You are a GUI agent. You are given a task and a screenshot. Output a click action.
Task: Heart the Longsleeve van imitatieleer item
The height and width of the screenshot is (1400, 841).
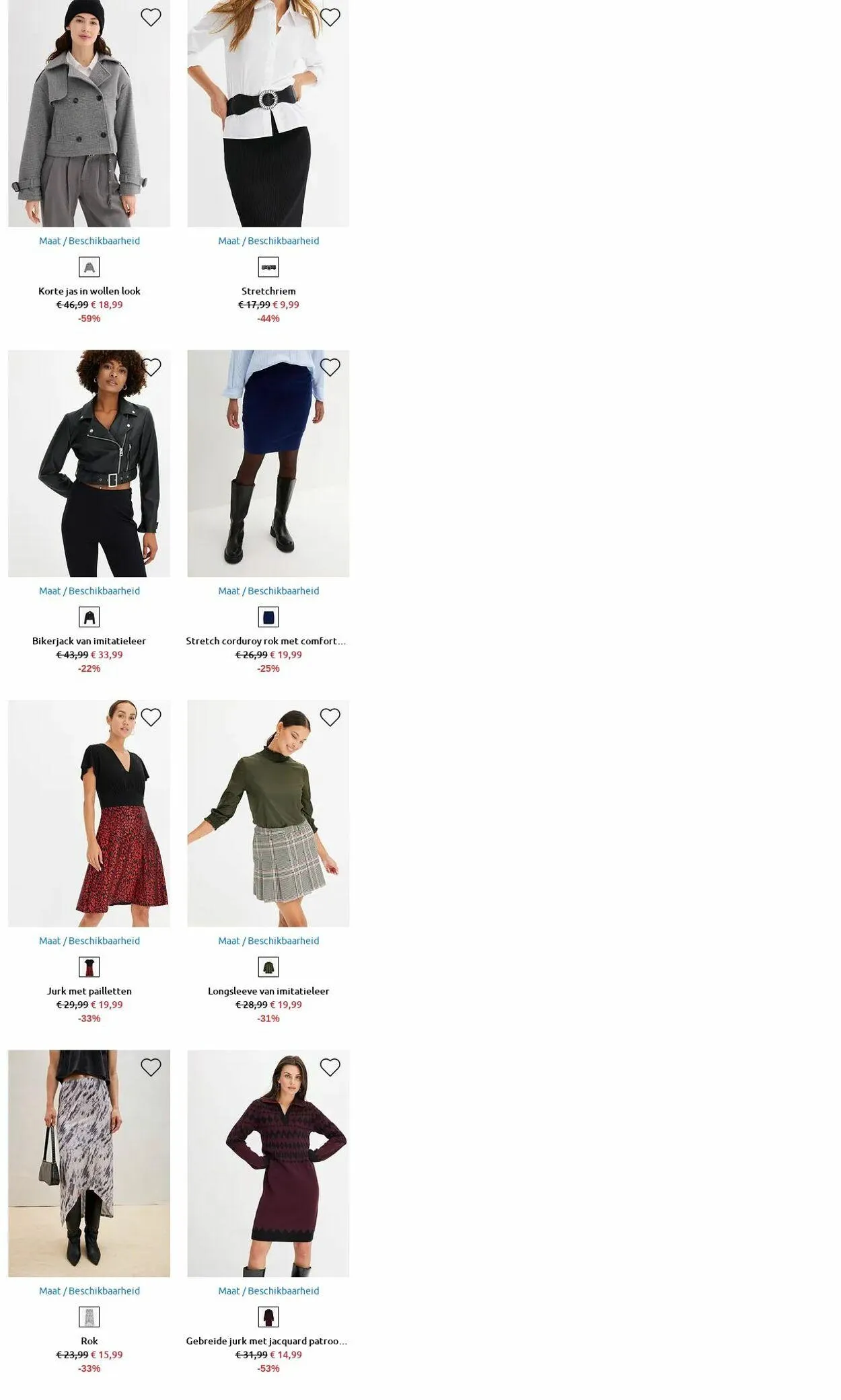[x=330, y=717]
